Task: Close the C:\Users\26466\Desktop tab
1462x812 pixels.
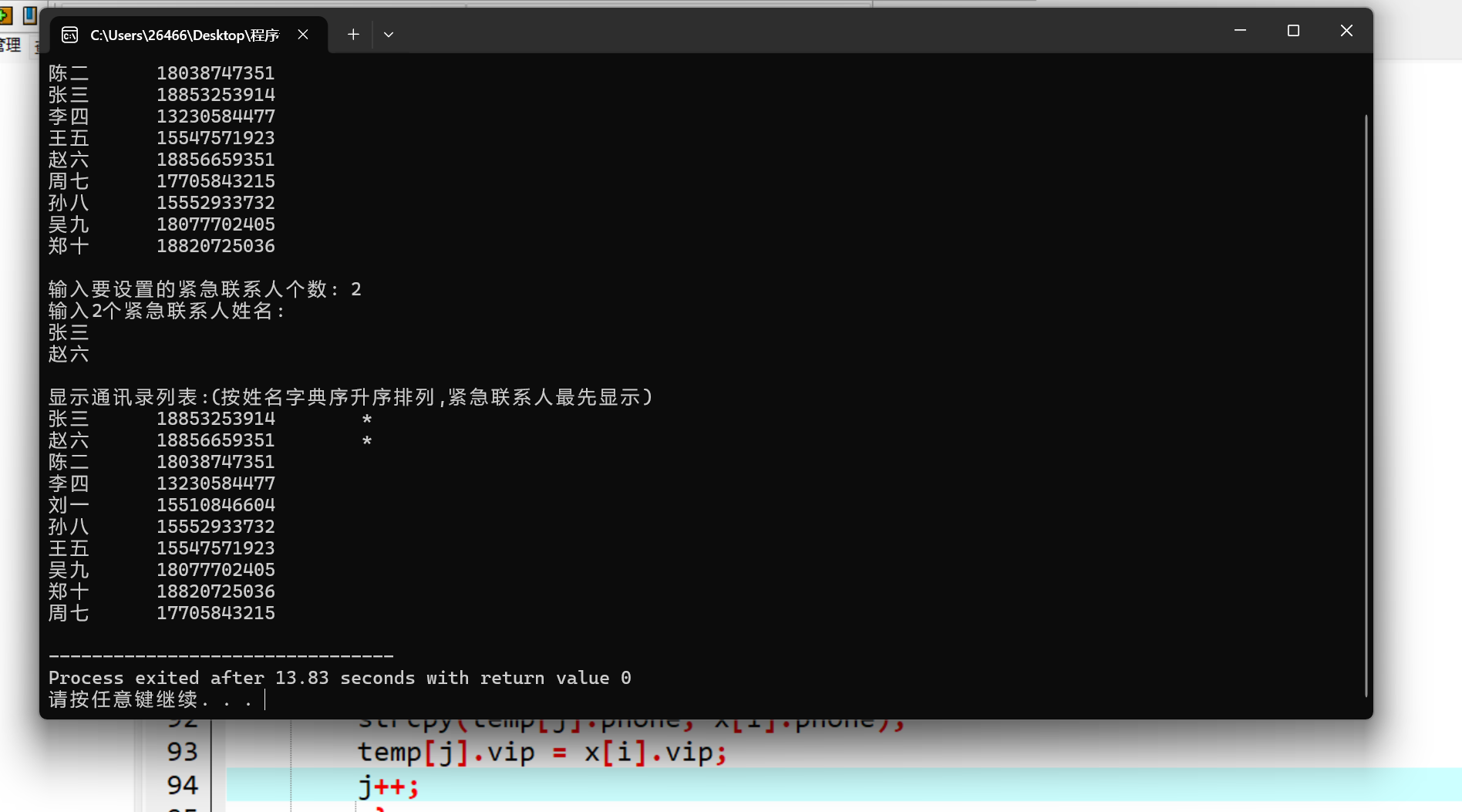Action: click(x=303, y=35)
